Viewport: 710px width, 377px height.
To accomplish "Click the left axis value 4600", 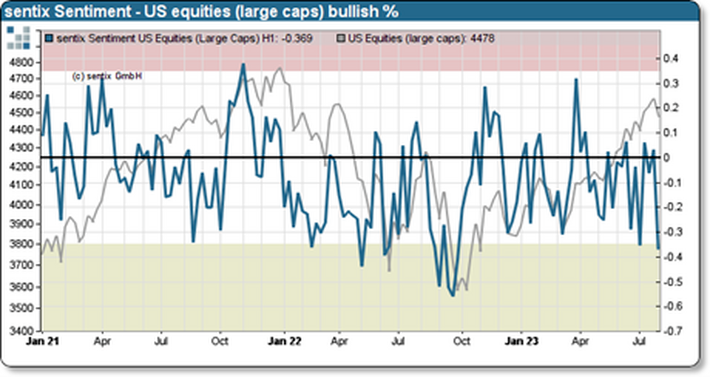I will 21,95.
